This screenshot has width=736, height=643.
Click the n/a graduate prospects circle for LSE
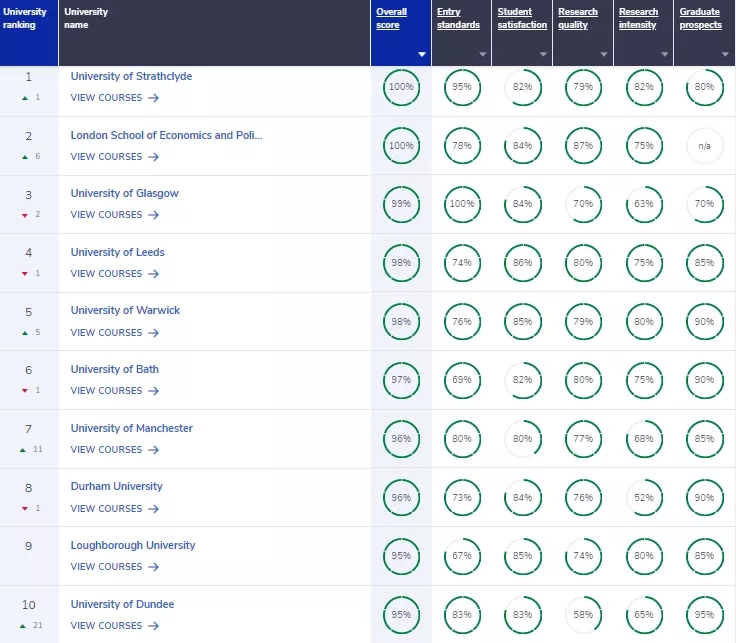coord(704,146)
